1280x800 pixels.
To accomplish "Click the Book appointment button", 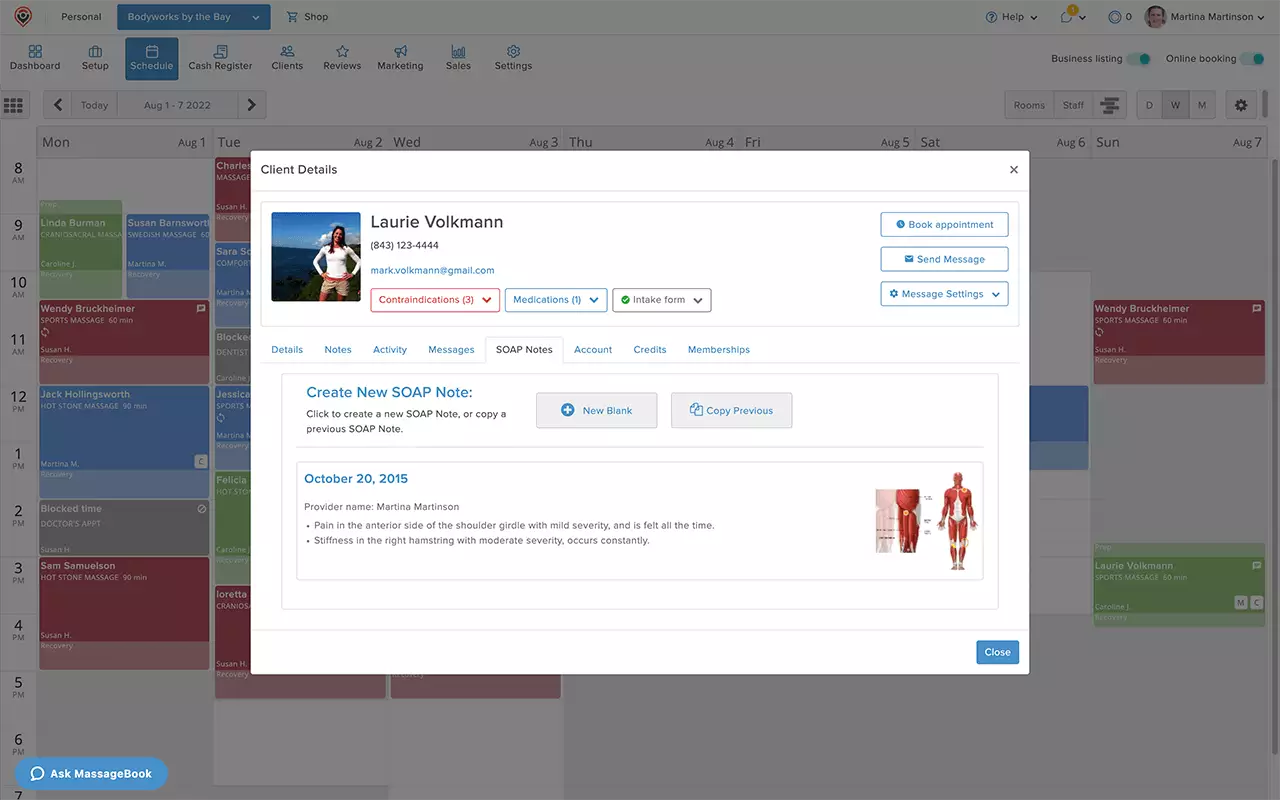I will (x=944, y=224).
